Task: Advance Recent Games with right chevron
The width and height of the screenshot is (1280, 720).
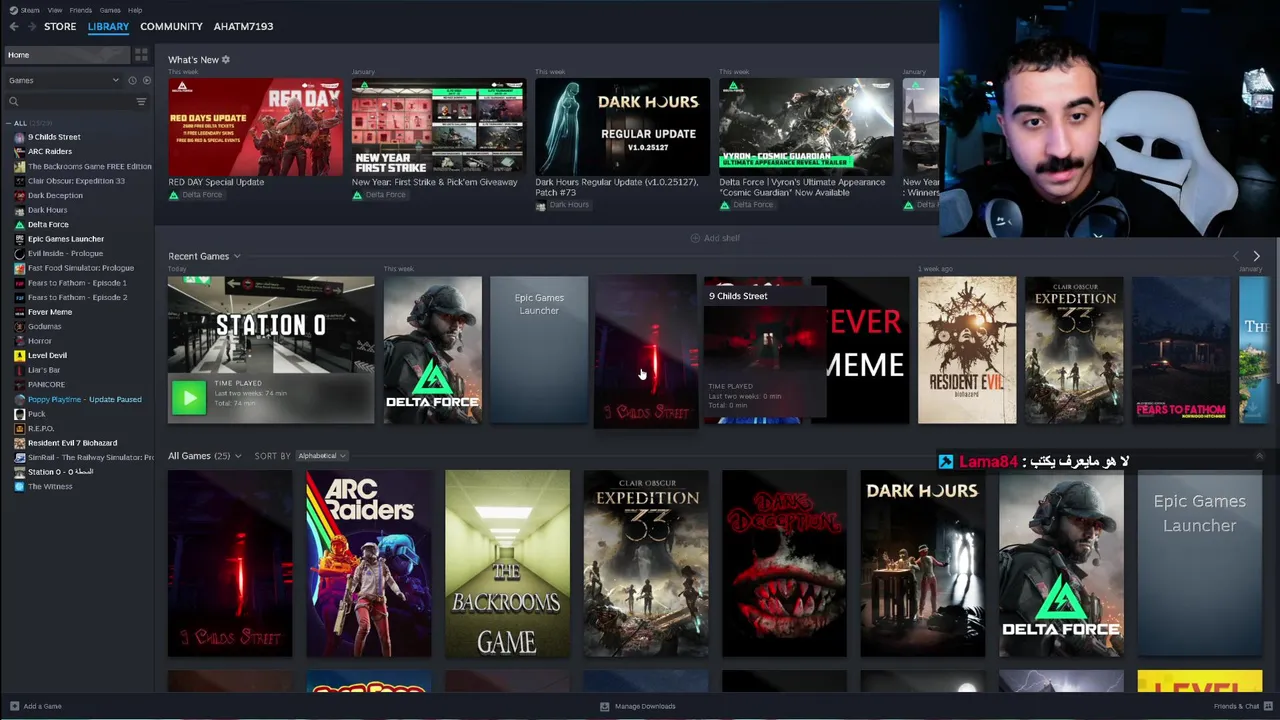Action: pyautogui.click(x=1257, y=256)
